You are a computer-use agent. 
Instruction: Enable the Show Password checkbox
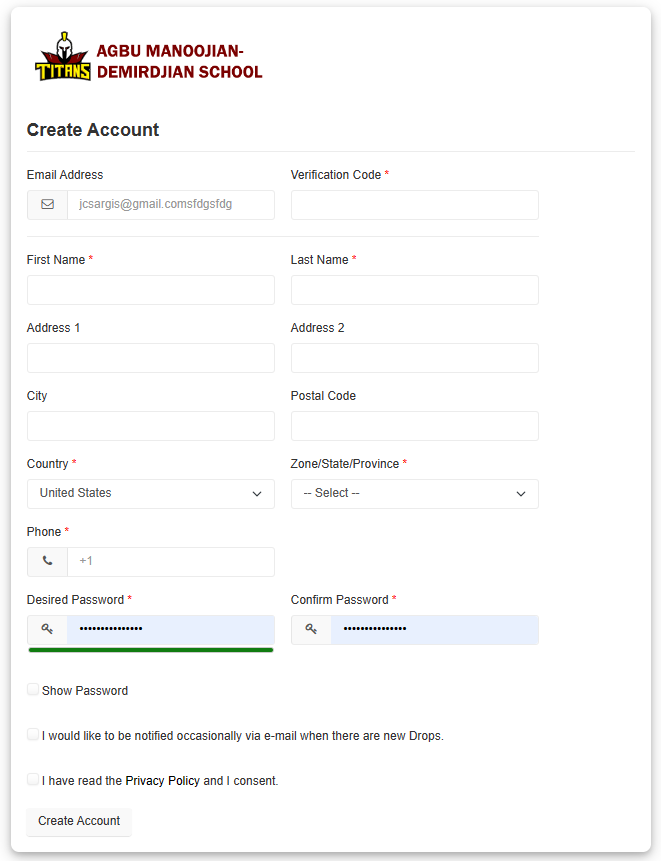click(32, 689)
